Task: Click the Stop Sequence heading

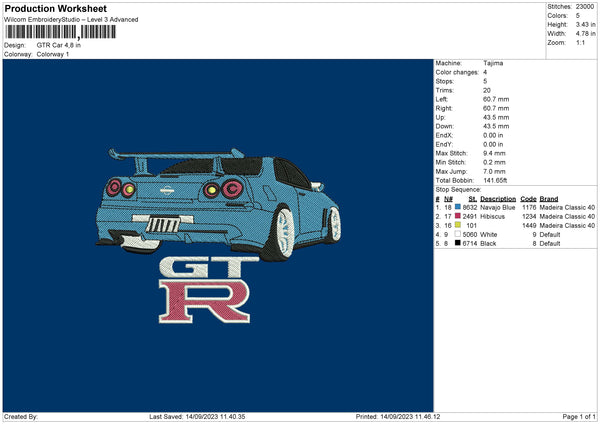Action: 458,189
